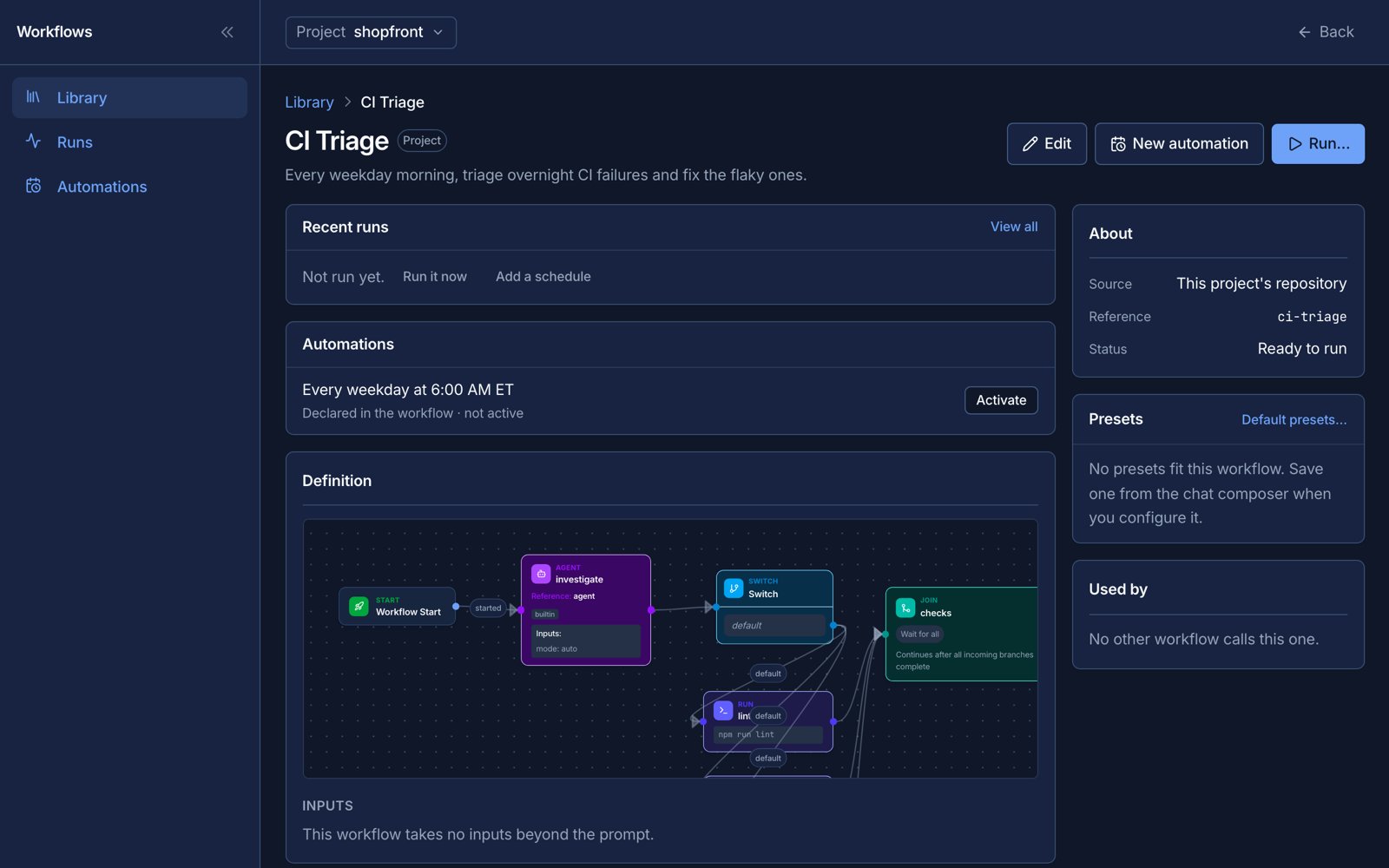Select the Workflow Start node rocket icon
This screenshot has width=1389, height=868.
(359, 606)
